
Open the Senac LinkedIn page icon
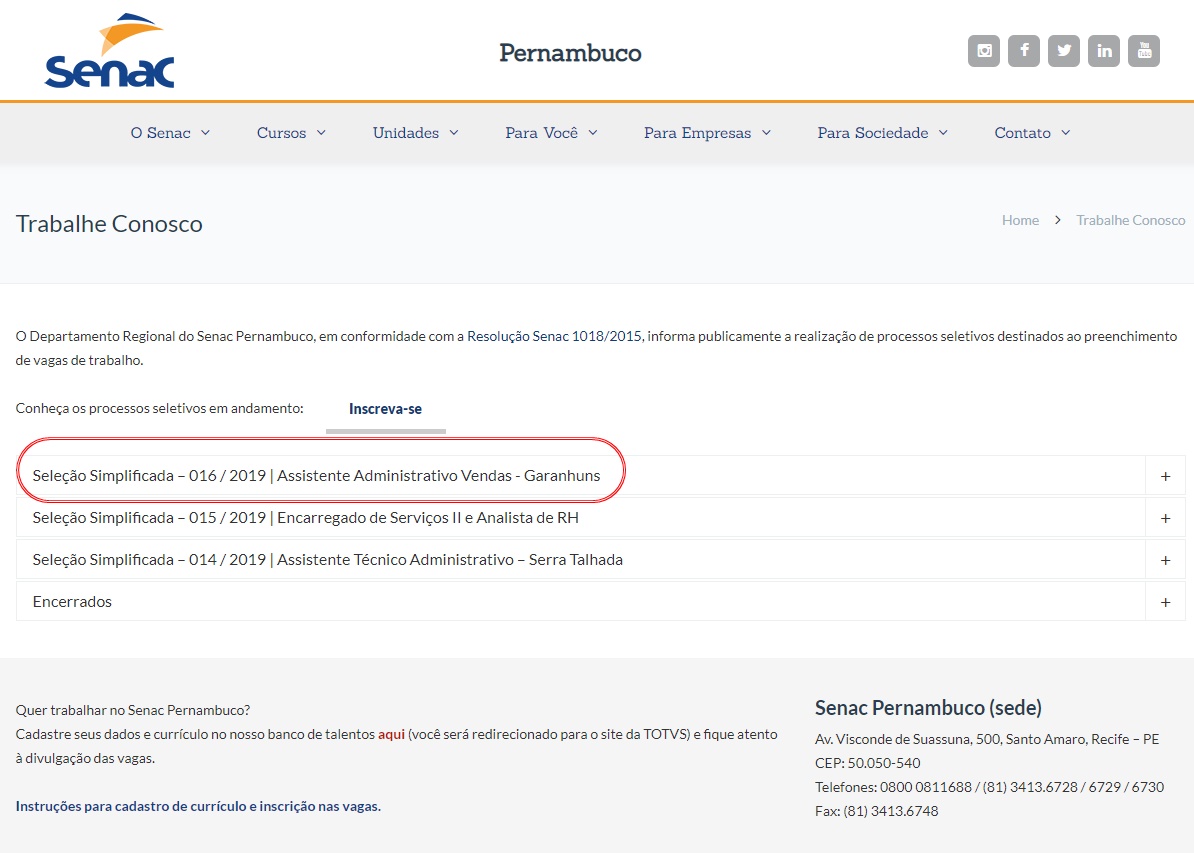[x=1103, y=51]
